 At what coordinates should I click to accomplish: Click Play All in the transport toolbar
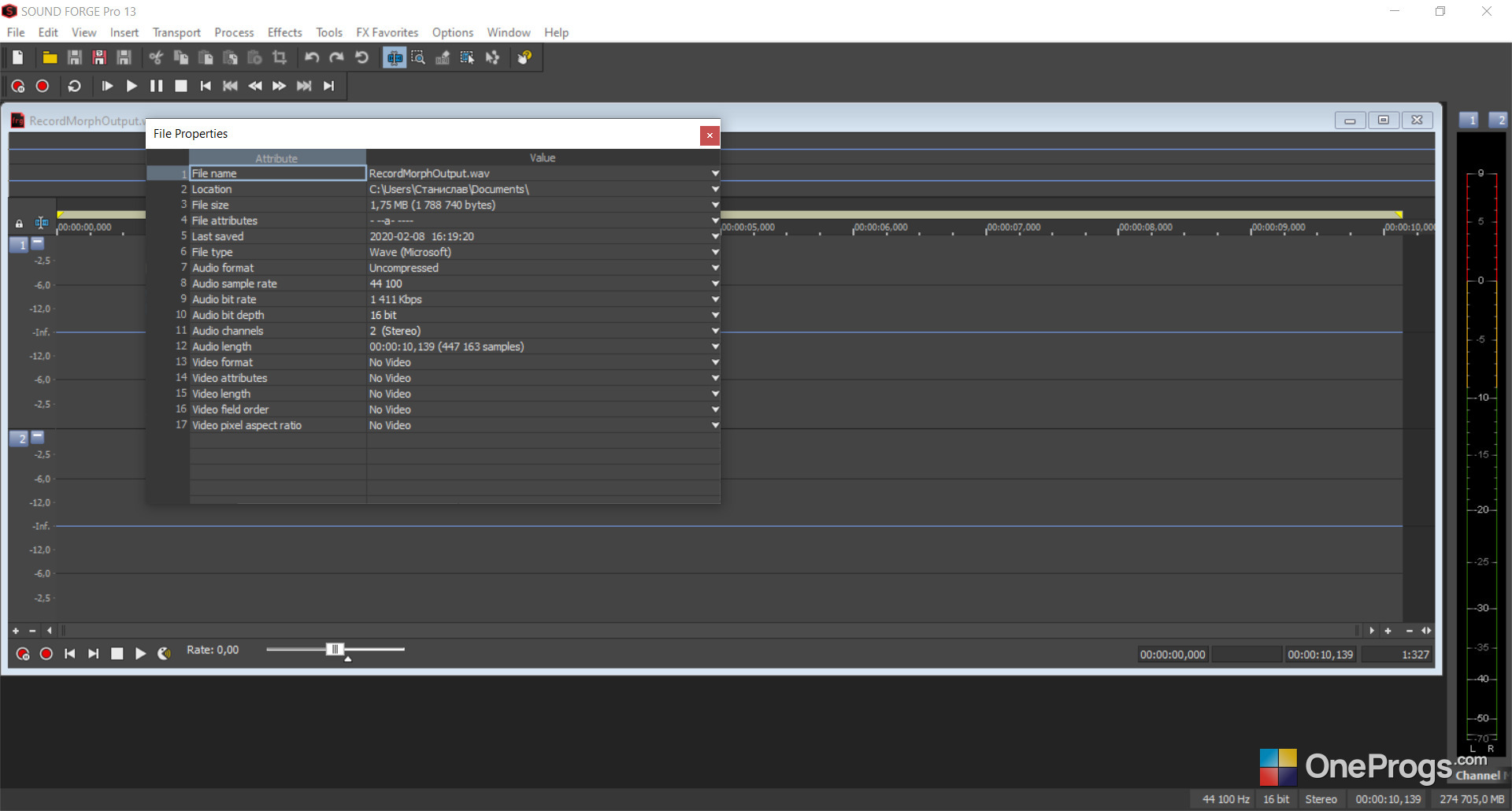click(107, 86)
